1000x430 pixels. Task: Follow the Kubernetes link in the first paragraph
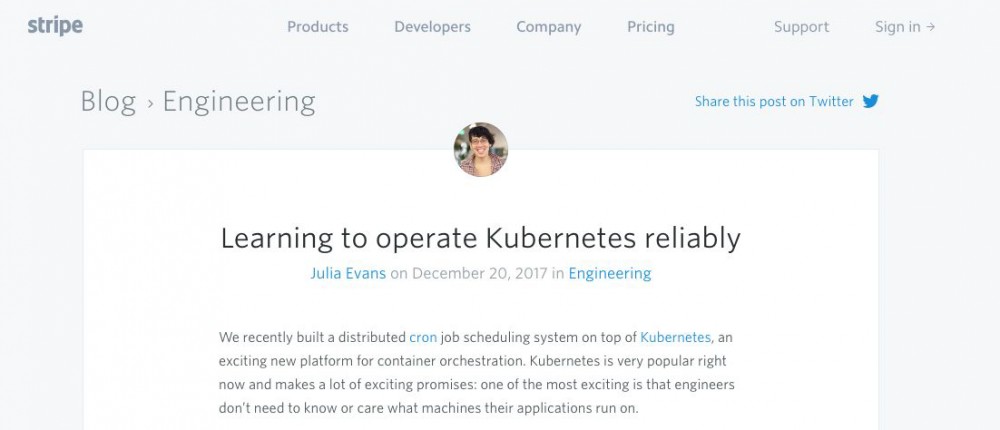pyautogui.click(x=675, y=338)
